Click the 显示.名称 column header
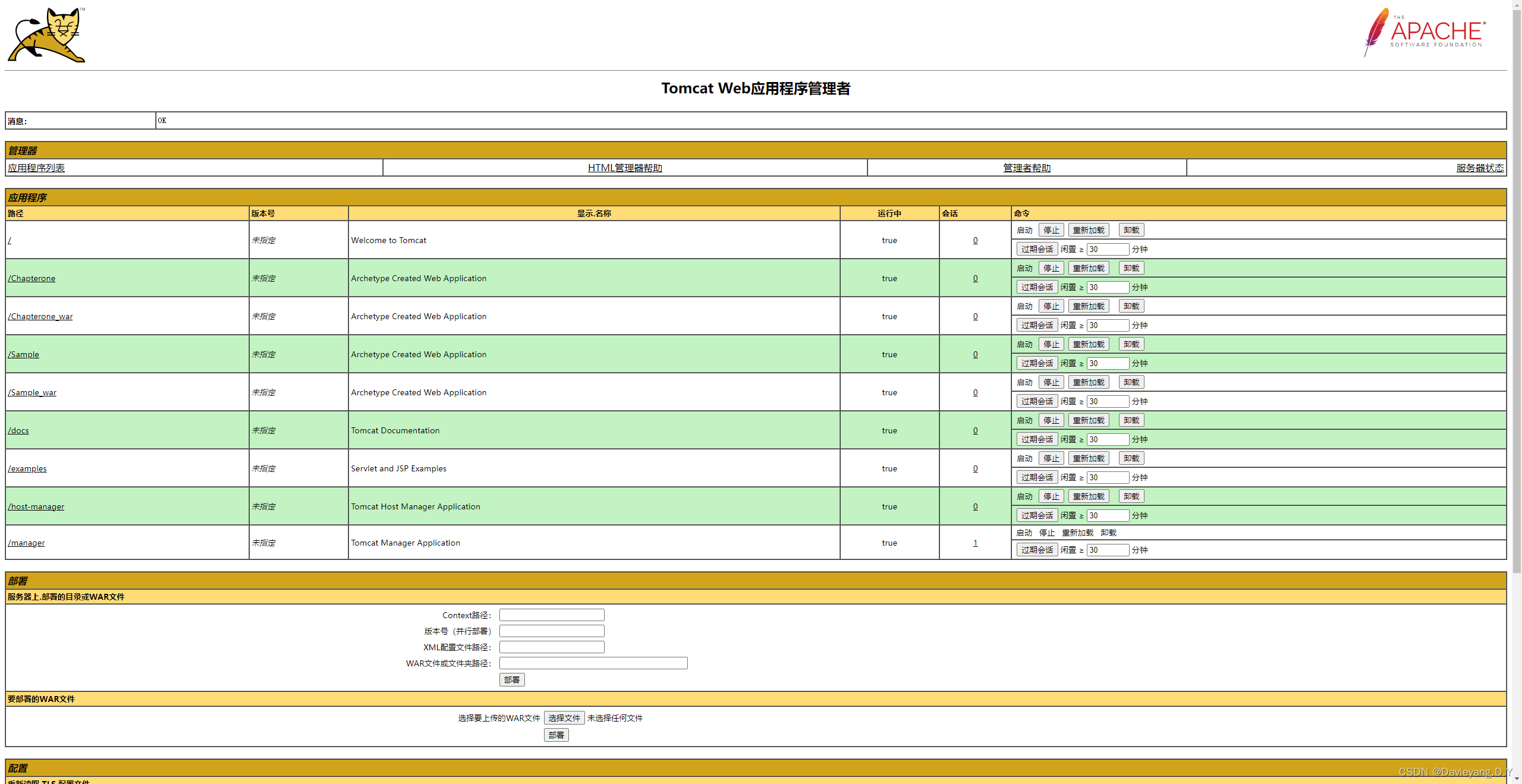The width and height of the screenshot is (1522, 784). click(x=594, y=213)
